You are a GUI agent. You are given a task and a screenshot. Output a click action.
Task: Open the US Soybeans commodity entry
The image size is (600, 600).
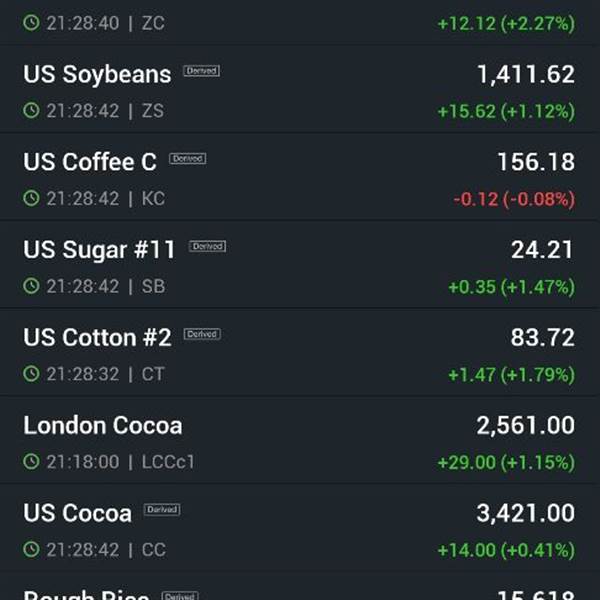(300, 89)
